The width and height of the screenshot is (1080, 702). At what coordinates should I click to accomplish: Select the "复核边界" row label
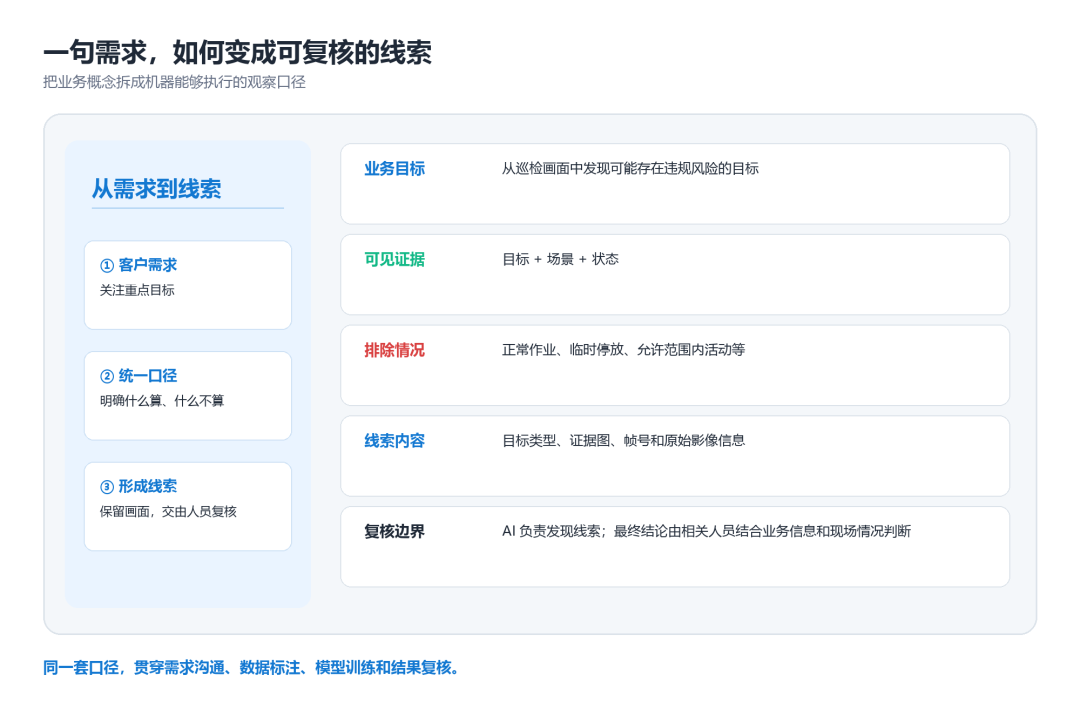[395, 531]
